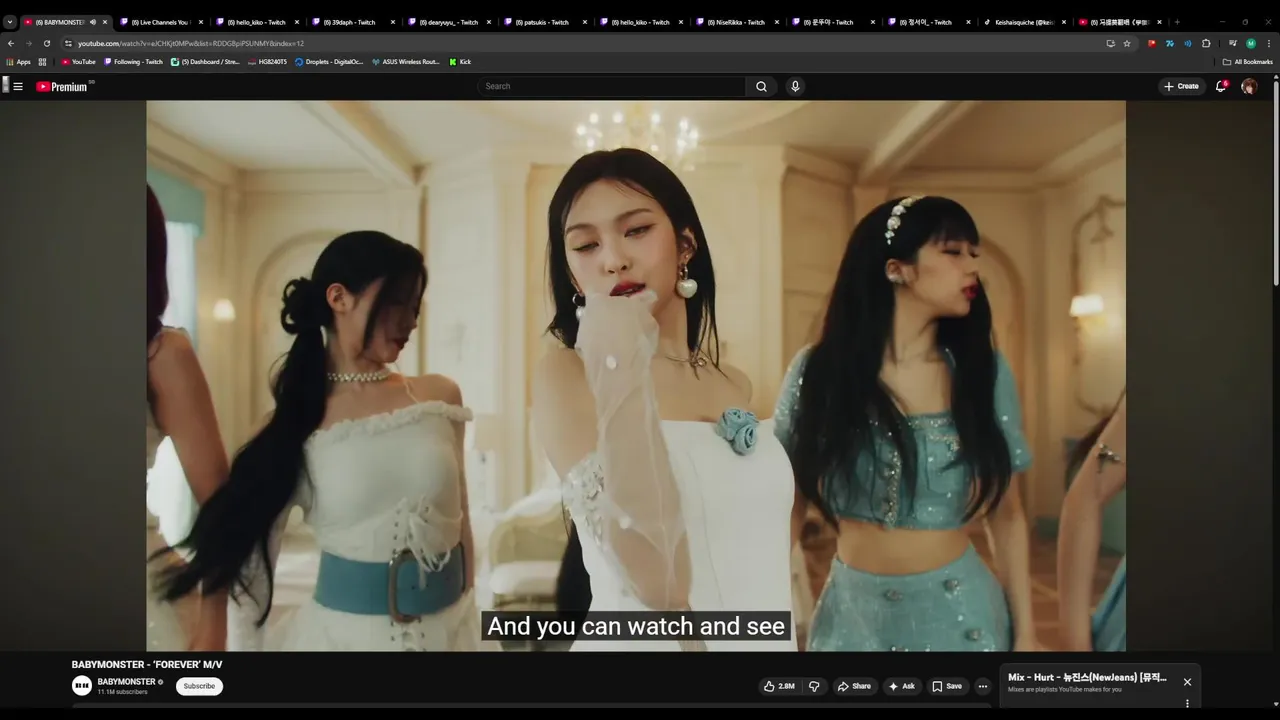
Task: Open the tab search dropdown arrow
Action: [x=9, y=22]
